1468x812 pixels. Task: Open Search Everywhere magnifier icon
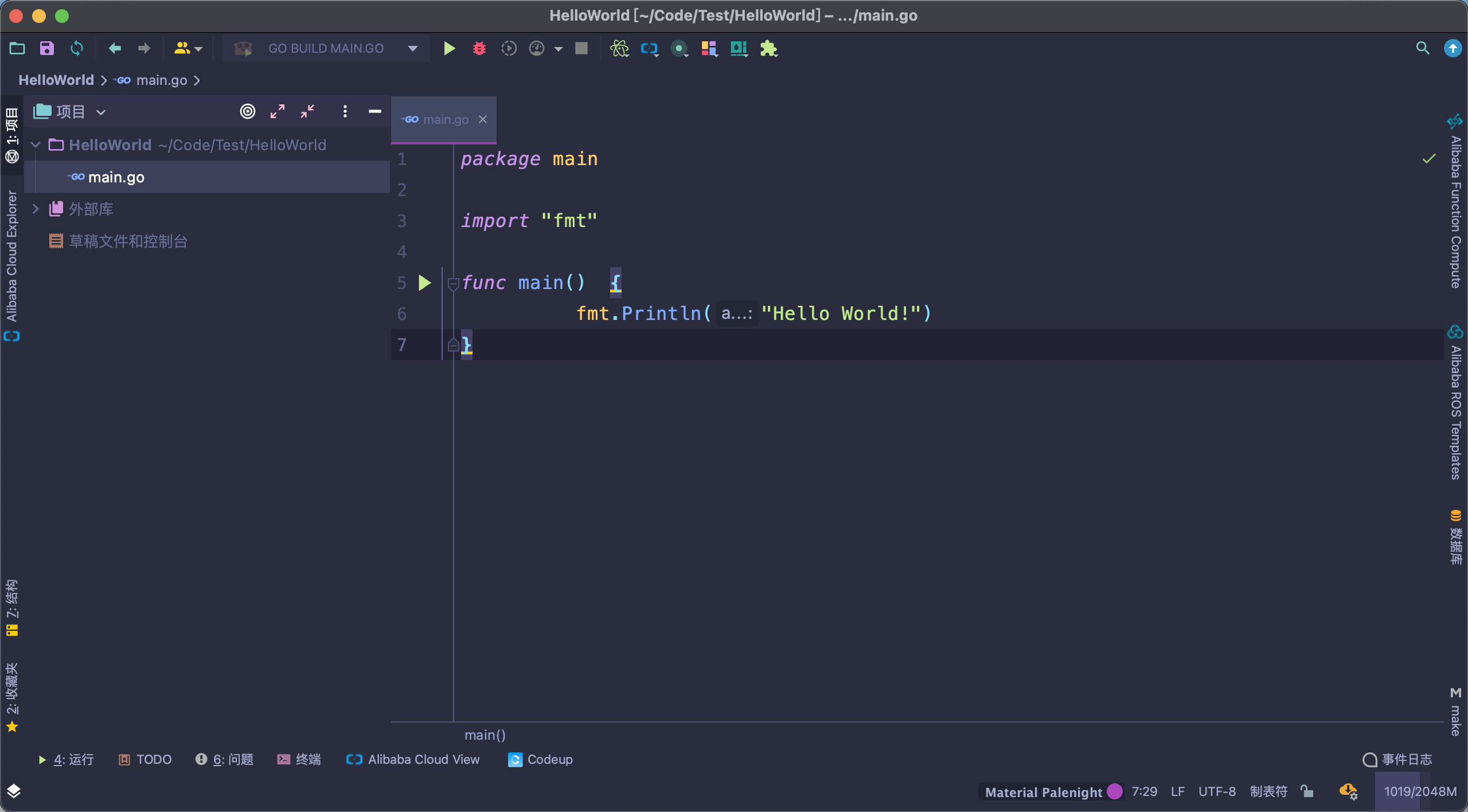coord(1422,49)
